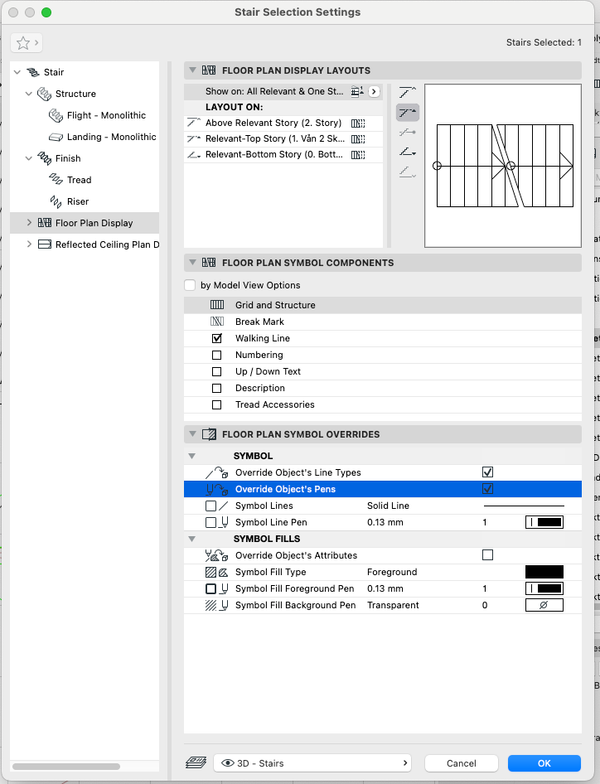The width and height of the screenshot is (600, 784).
Task: Click the layer icon next to 3D - Stairs
Action: (196, 762)
